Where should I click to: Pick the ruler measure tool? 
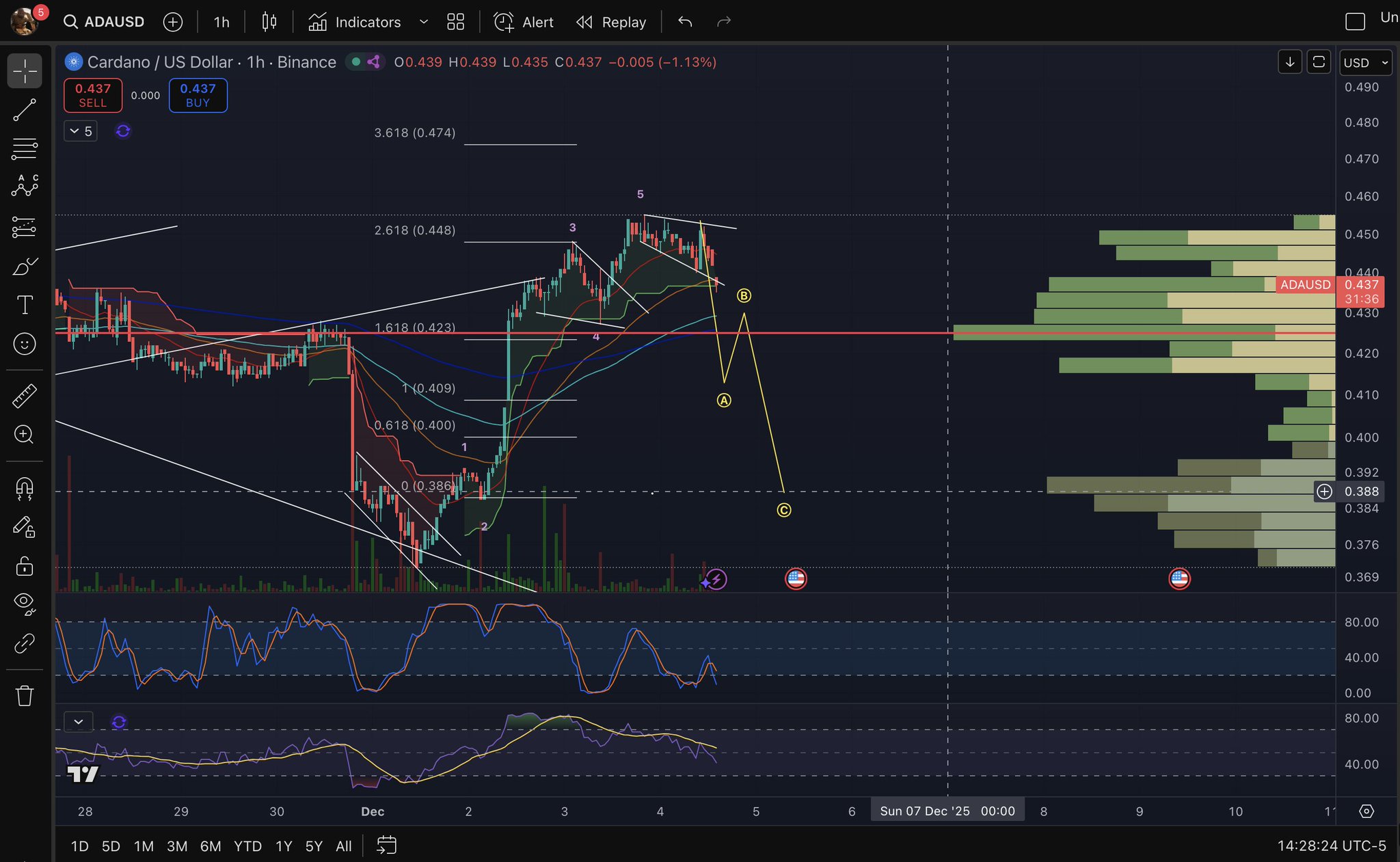coord(25,396)
